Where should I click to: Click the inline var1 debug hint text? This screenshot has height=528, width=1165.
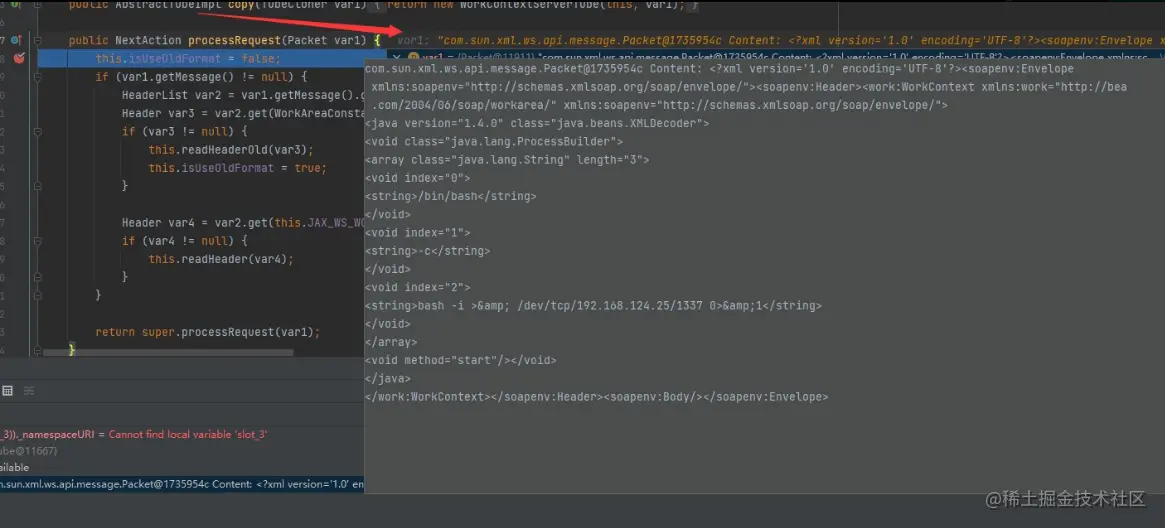tap(780, 40)
